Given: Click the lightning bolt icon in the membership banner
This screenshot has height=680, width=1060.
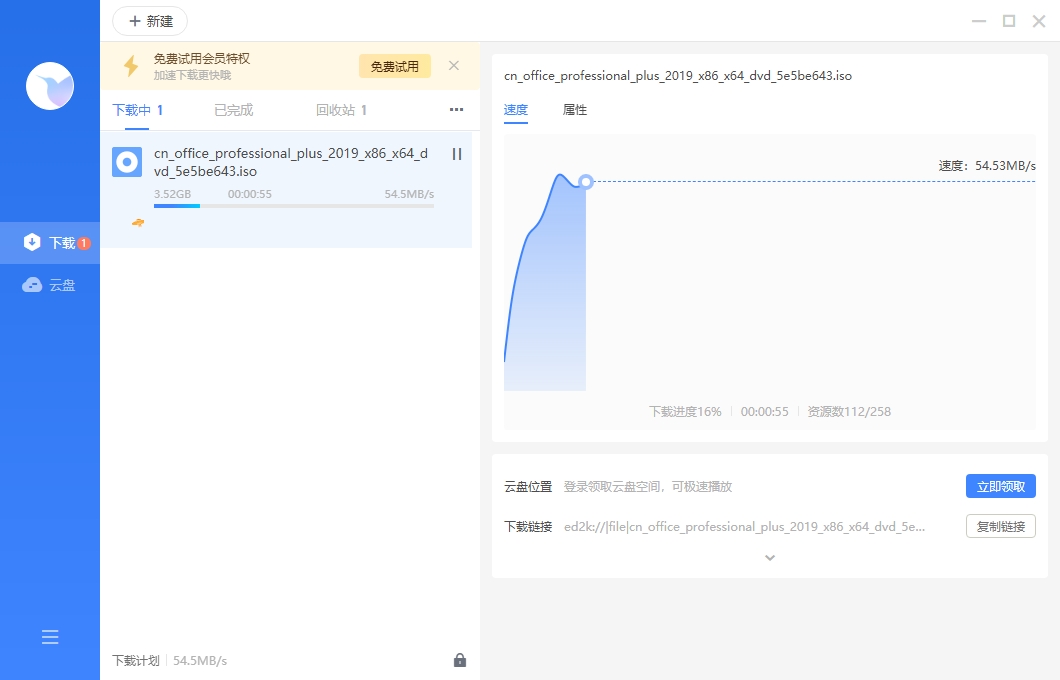Looking at the screenshot, I should (x=129, y=65).
